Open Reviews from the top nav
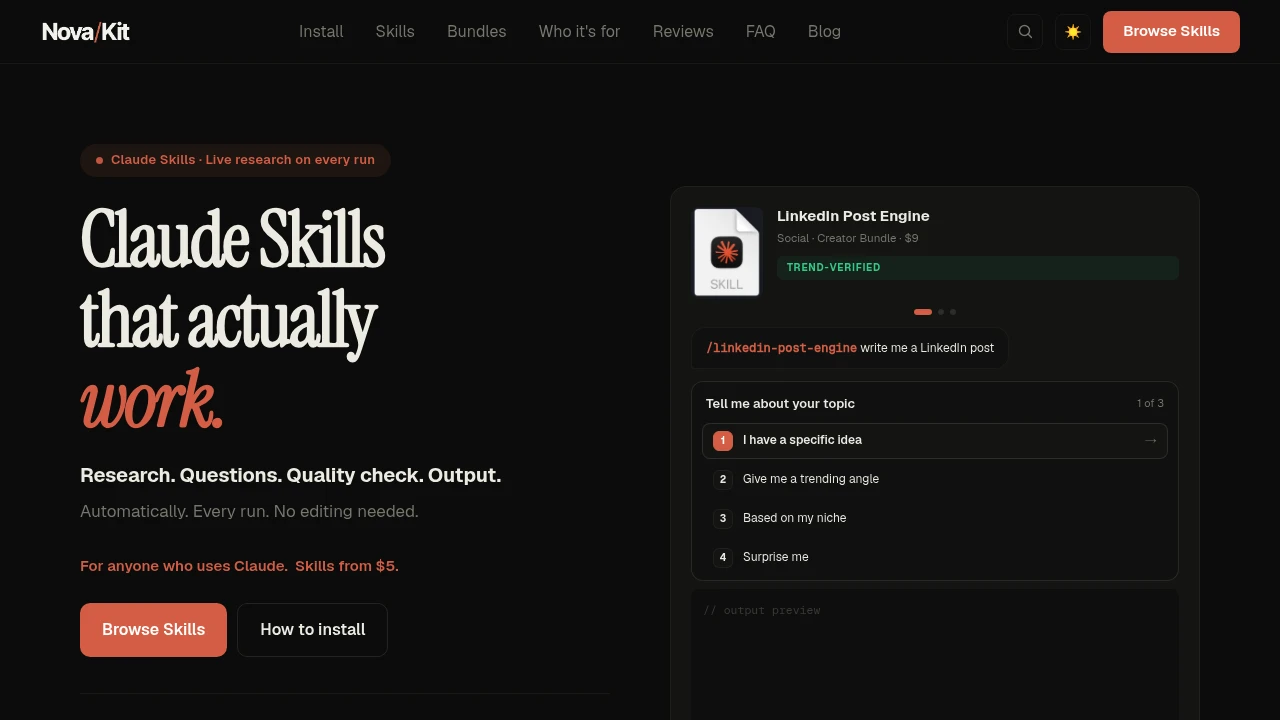Image resolution: width=1280 pixels, height=720 pixels. [683, 32]
